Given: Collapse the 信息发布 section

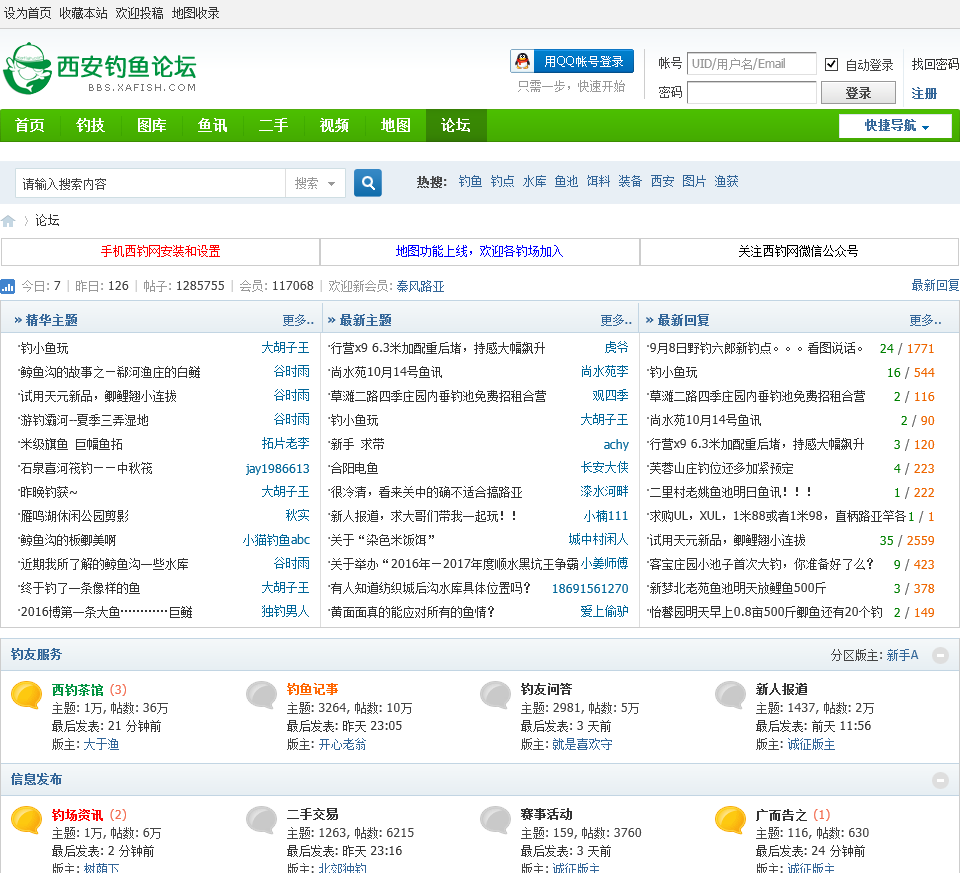Looking at the screenshot, I should [x=940, y=781].
